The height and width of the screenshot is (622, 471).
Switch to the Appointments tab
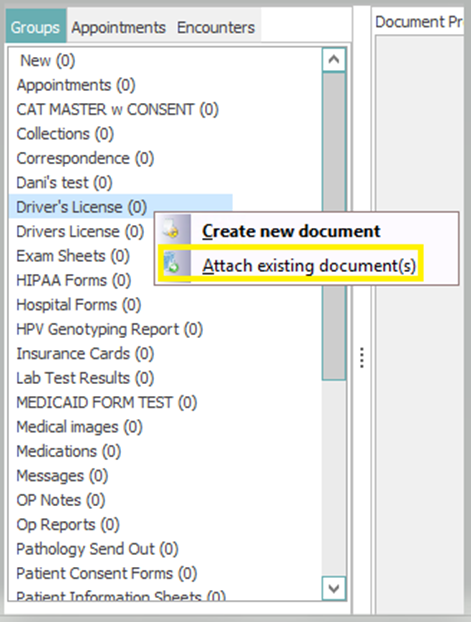[x=118, y=27]
